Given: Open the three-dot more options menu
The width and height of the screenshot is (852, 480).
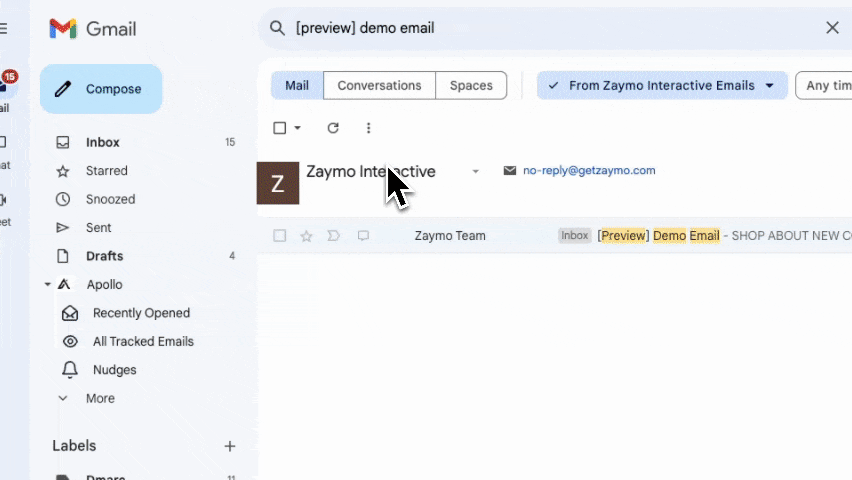Looking at the screenshot, I should point(368,128).
